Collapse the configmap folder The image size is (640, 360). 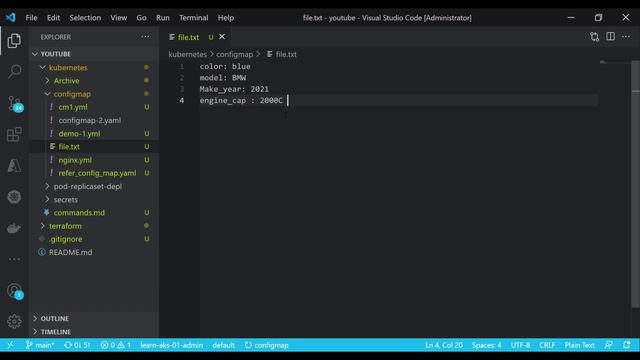tap(94, 94)
